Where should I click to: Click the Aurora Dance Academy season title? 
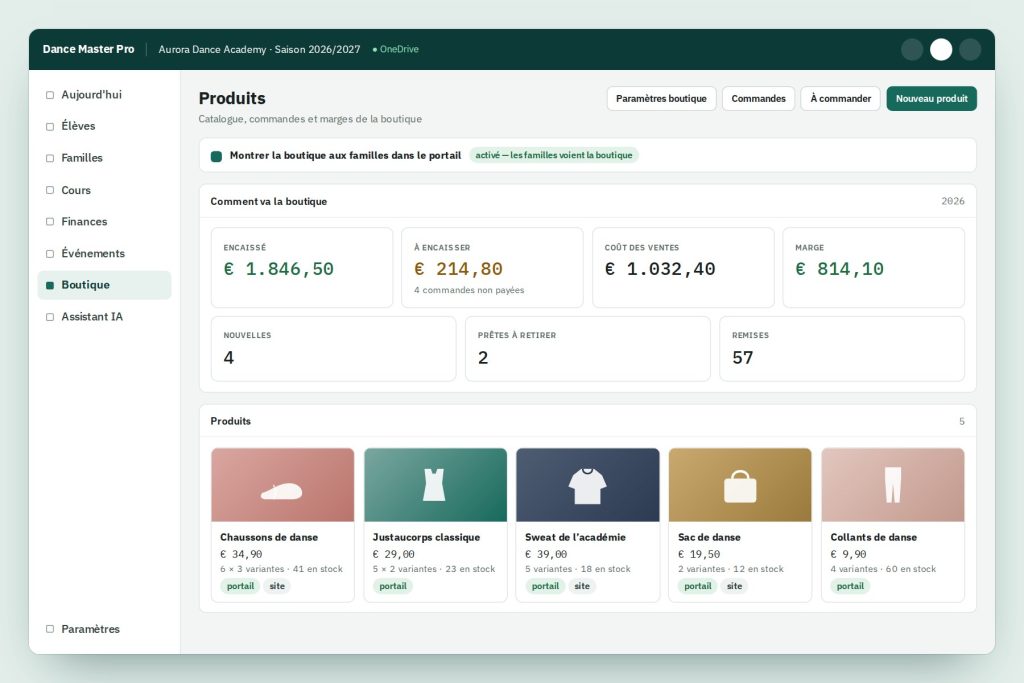(259, 50)
